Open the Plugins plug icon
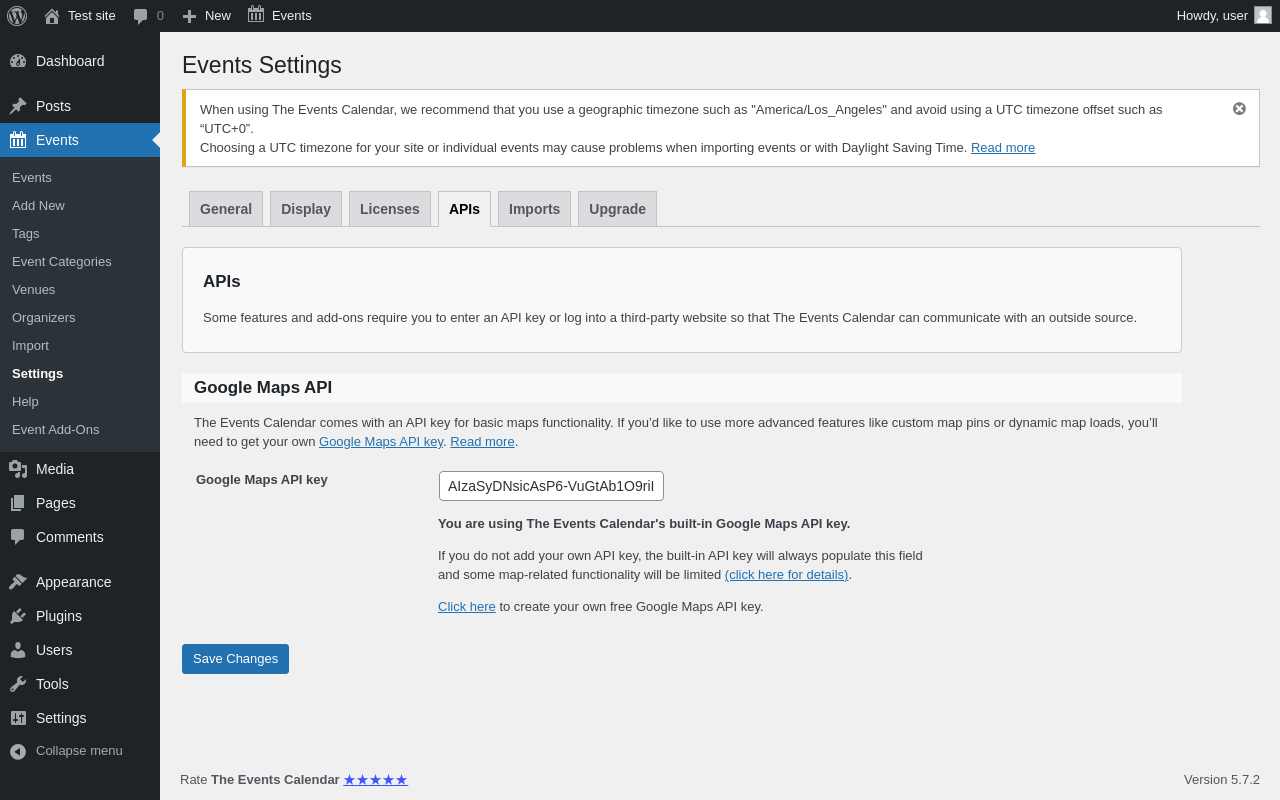This screenshot has height=800, width=1280. pos(18,616)
